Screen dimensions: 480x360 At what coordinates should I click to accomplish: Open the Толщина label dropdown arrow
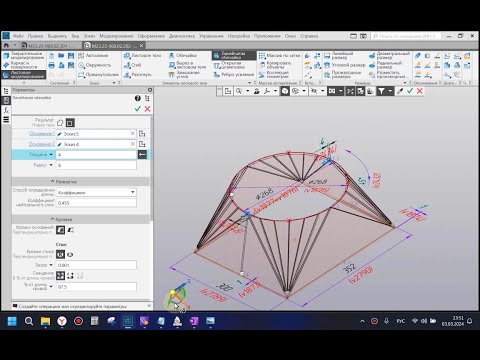tap(51, 154)
